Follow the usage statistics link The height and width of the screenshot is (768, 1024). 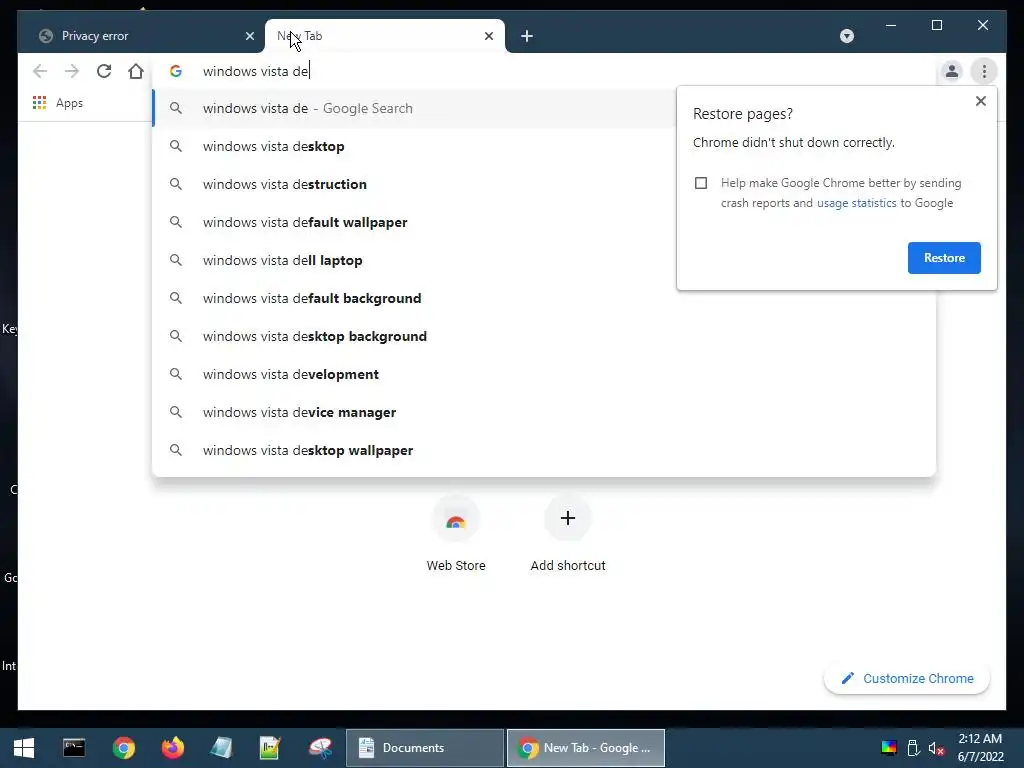pos(856,203)
